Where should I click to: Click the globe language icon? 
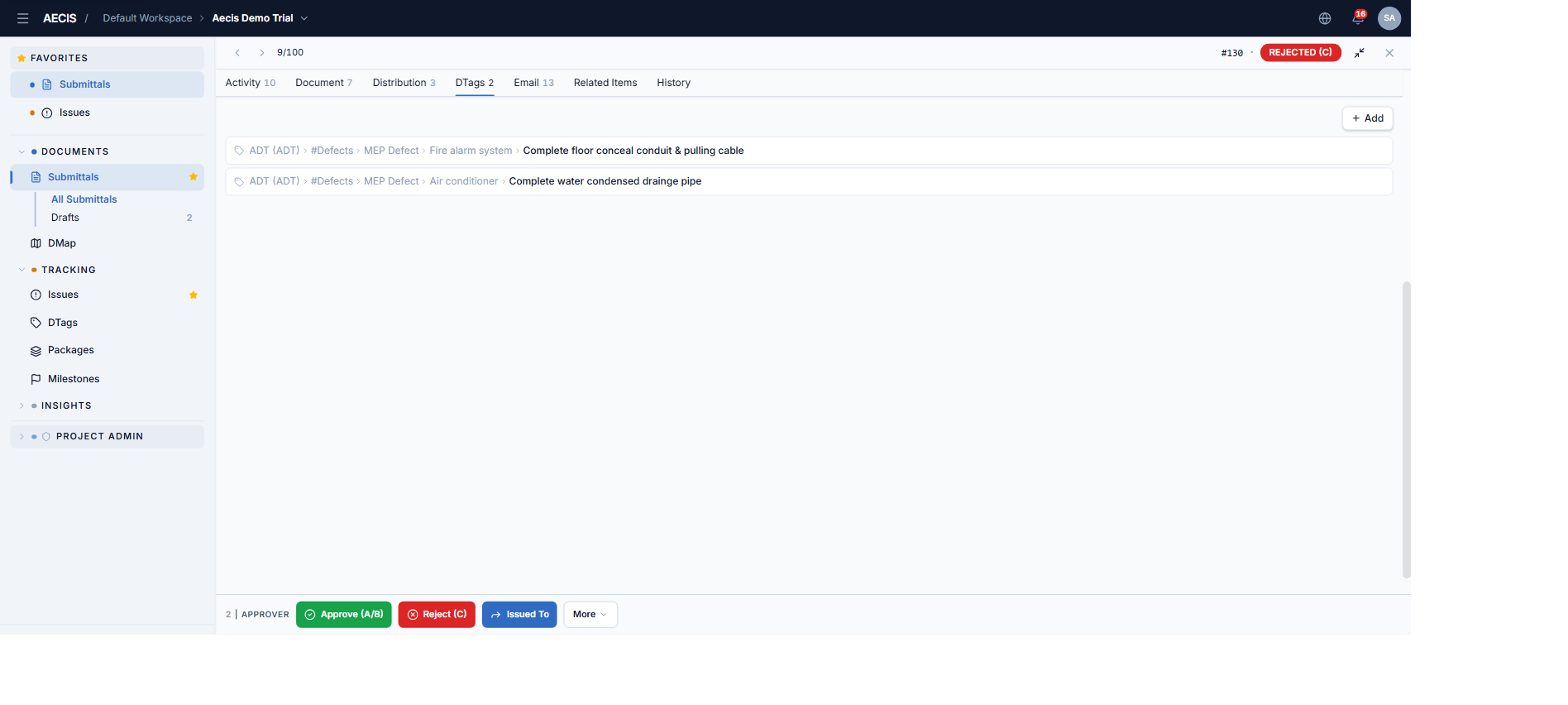point(1325,18)
